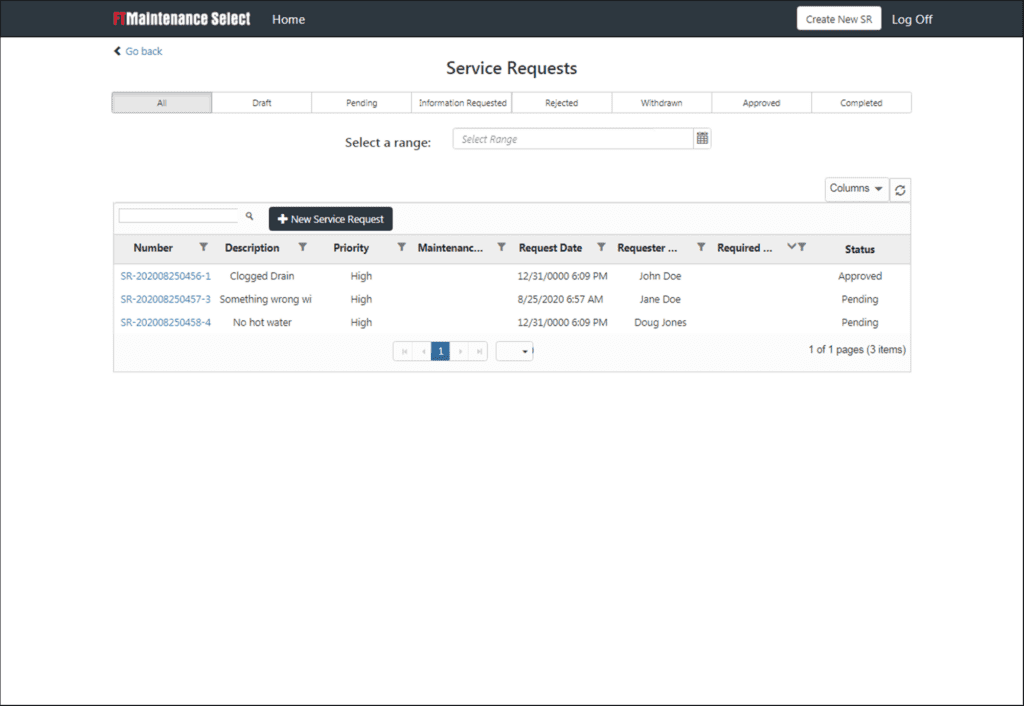Sort by the Required column header
The image size is (1024, 706).
pyautogui.click(x=744, y=248)
